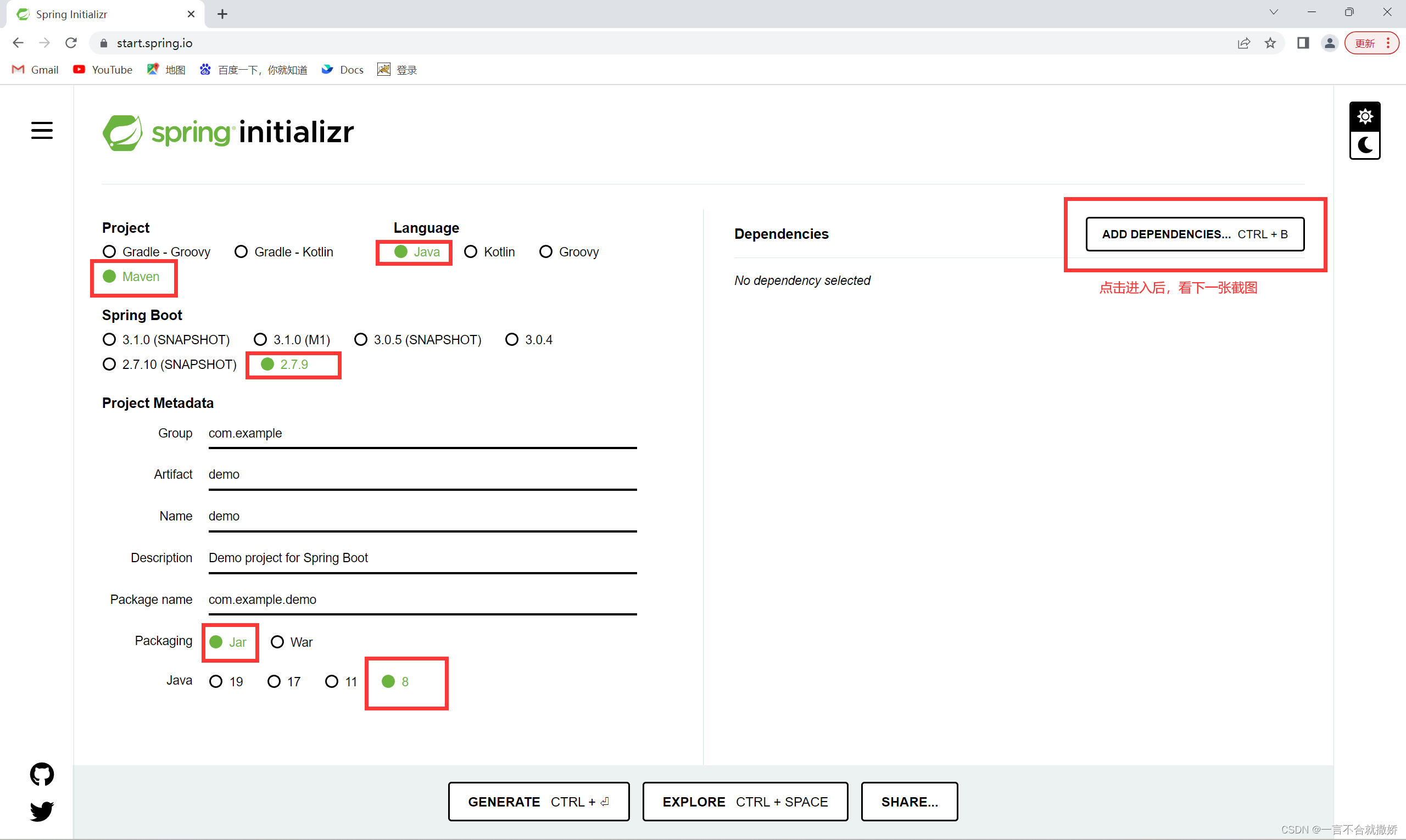Image resolution: width=1406 pixels, height=840 pixels.
Task: Open the browser profile avatar icon
Action: (x=1329, y=43)
